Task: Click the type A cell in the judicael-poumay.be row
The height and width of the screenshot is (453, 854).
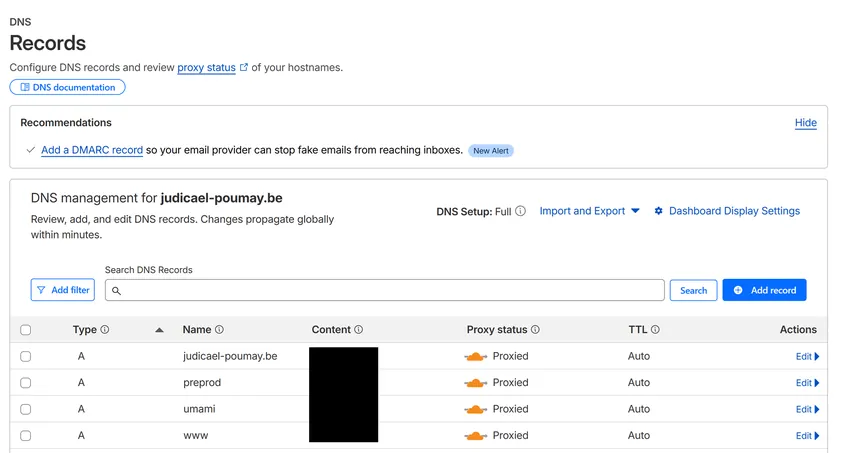Action: 81,356
